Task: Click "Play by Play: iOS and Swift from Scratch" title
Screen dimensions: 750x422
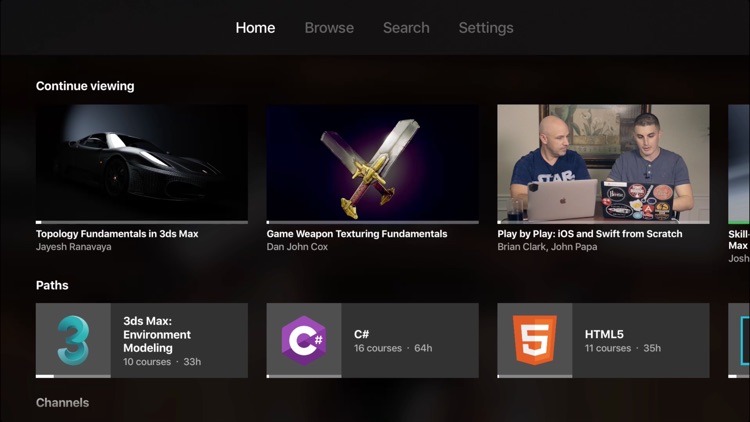Action: (x=590, y=233)
